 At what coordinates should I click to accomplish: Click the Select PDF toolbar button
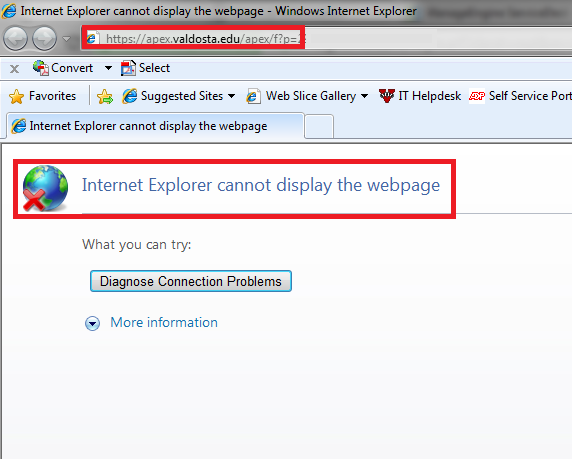pos(146,68)
